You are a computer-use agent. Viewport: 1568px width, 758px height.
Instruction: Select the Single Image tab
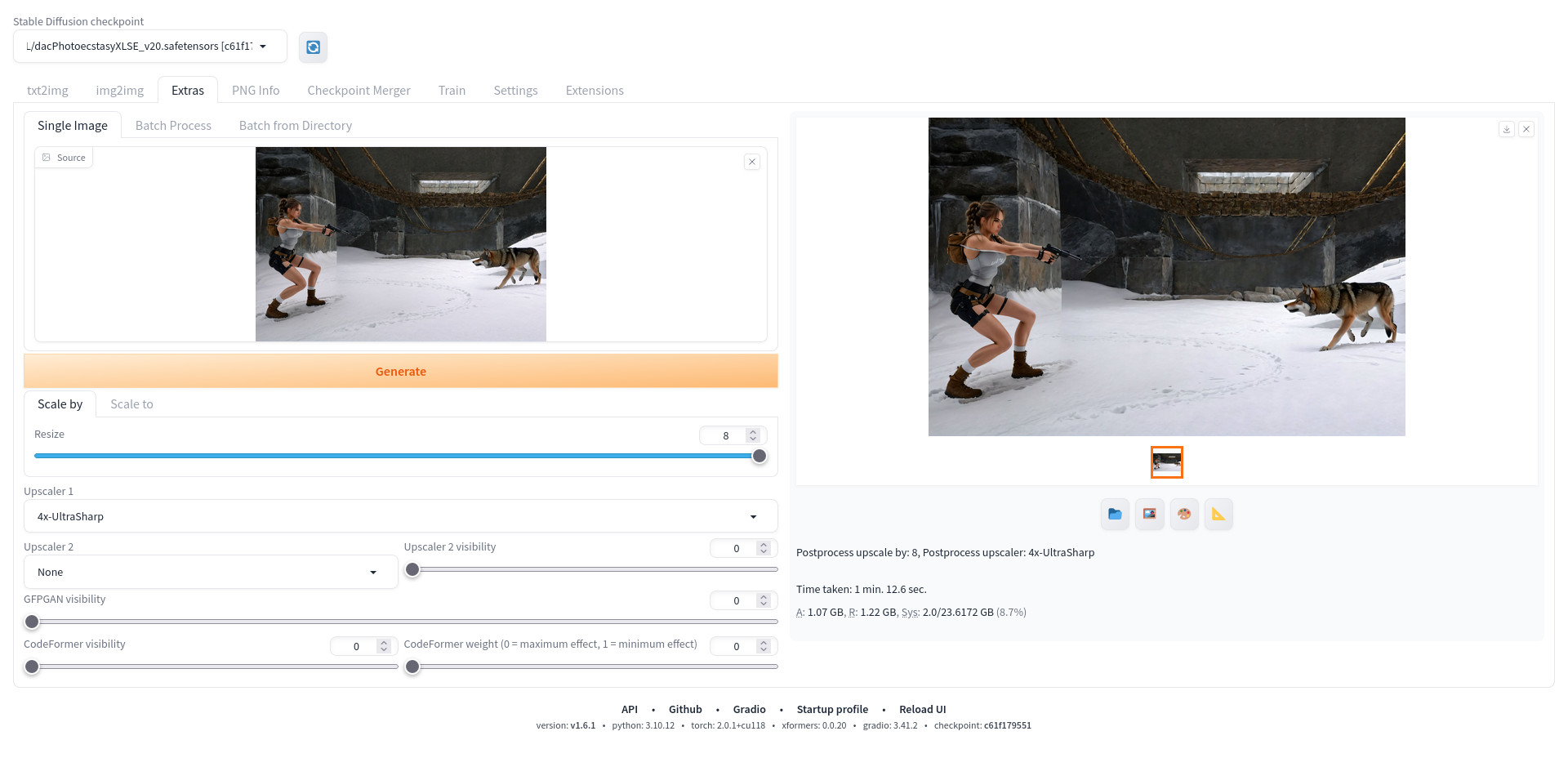[x=73, y=125]
